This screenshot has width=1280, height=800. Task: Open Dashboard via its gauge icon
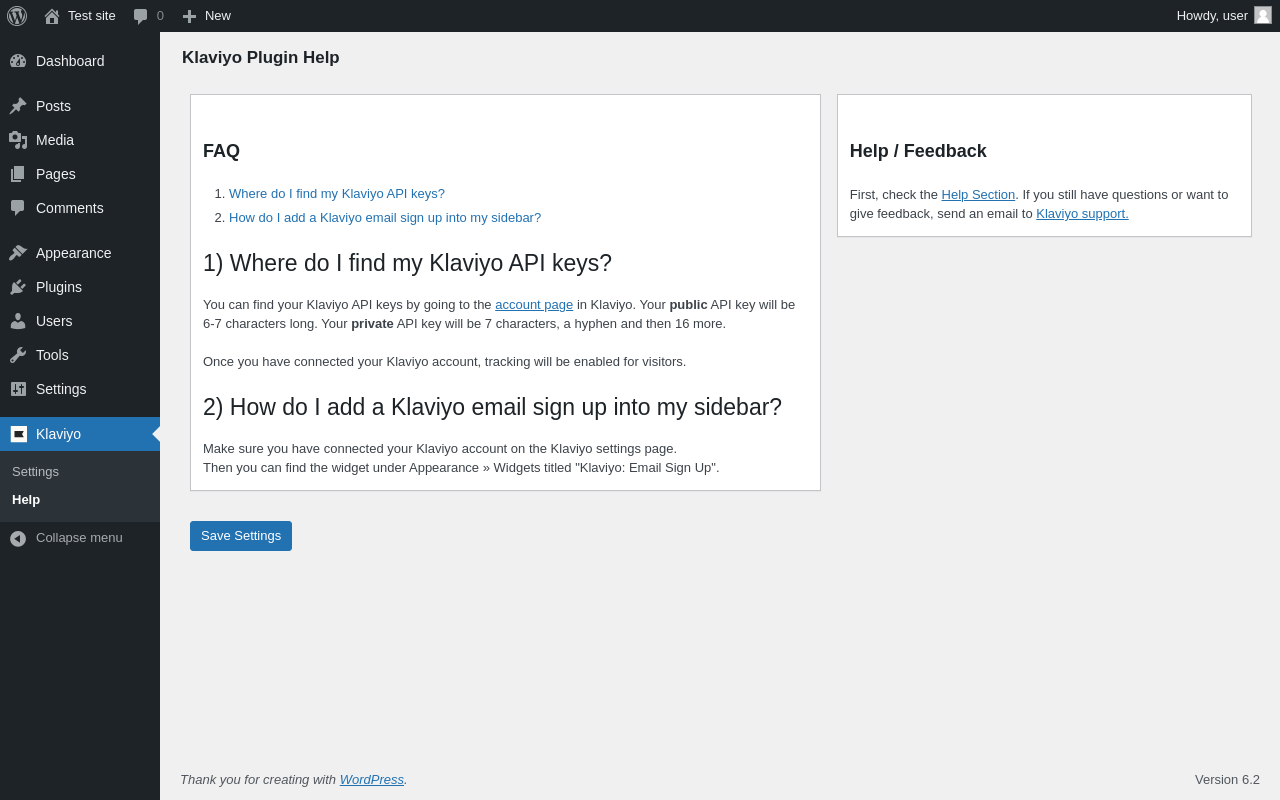pos(18,61)
